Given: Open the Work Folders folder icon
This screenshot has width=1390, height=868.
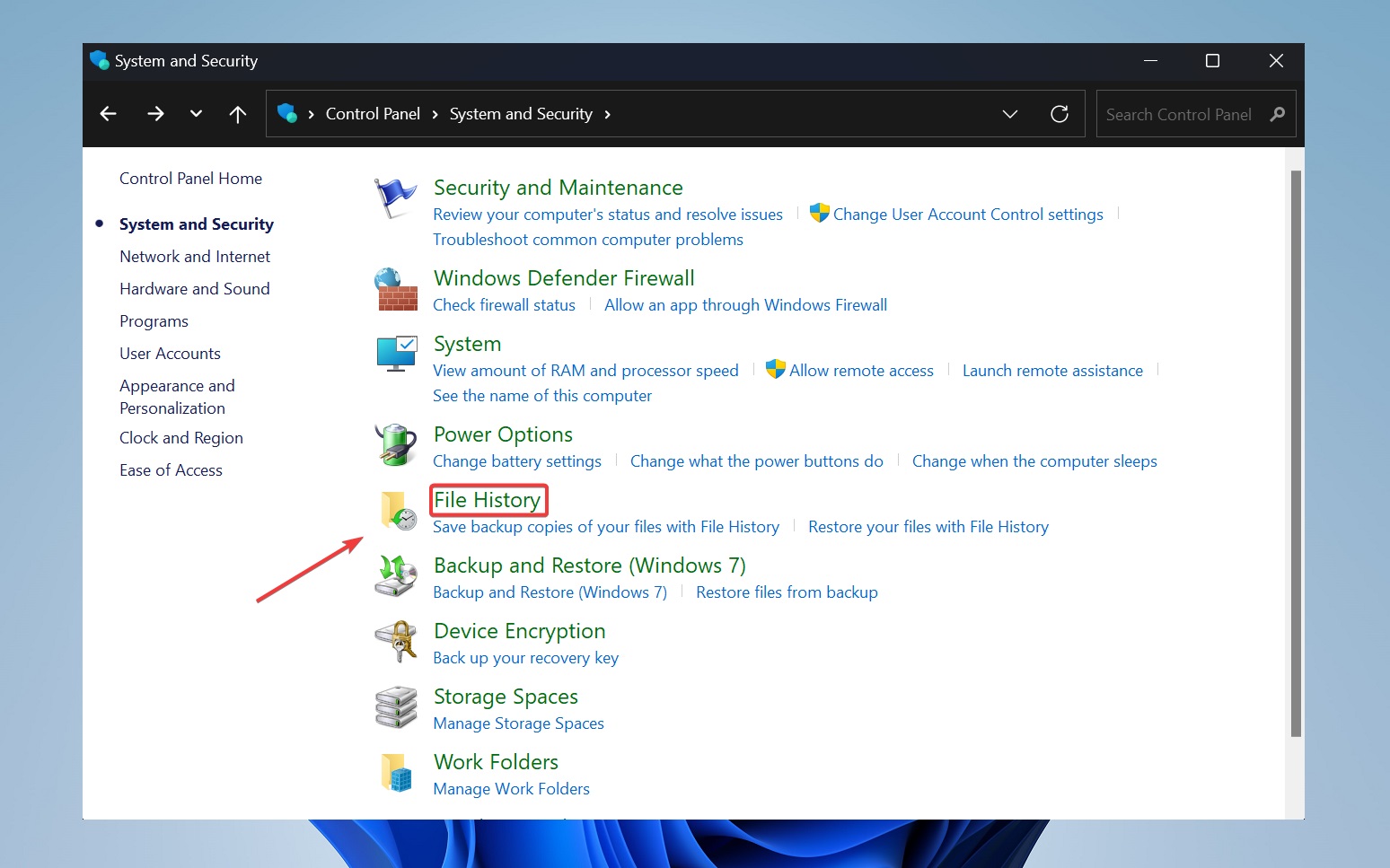Looking at the screenshot, I should [396, 772].
